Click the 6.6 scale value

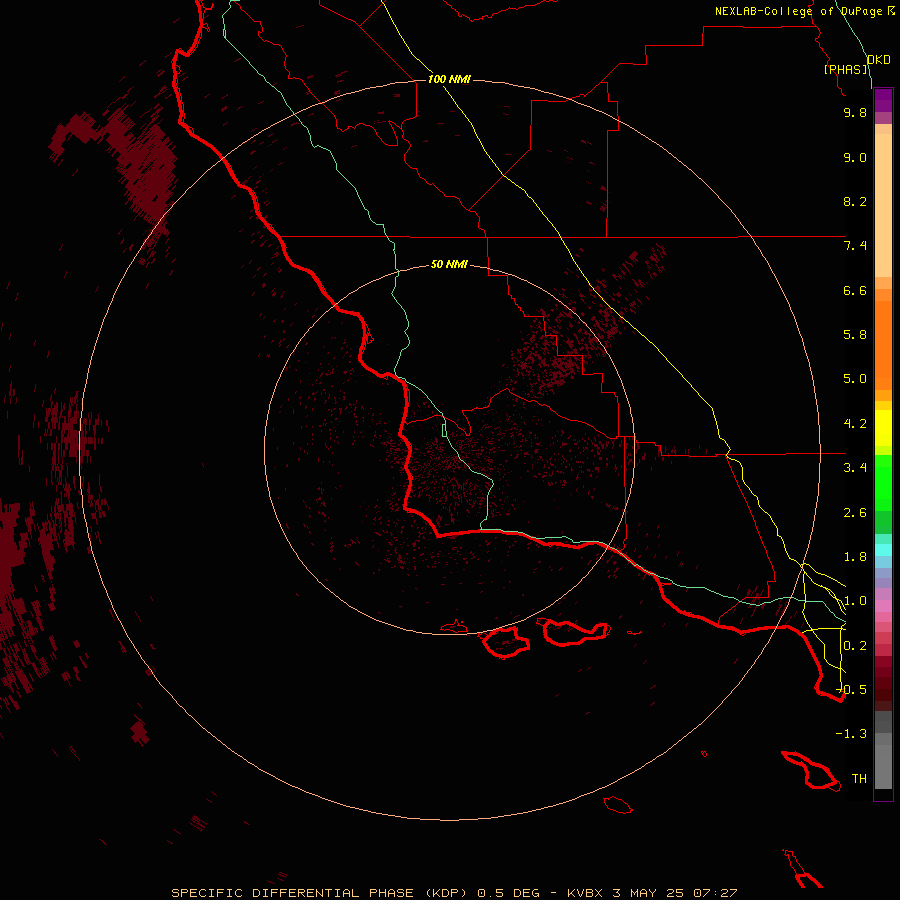click(855, 290)
